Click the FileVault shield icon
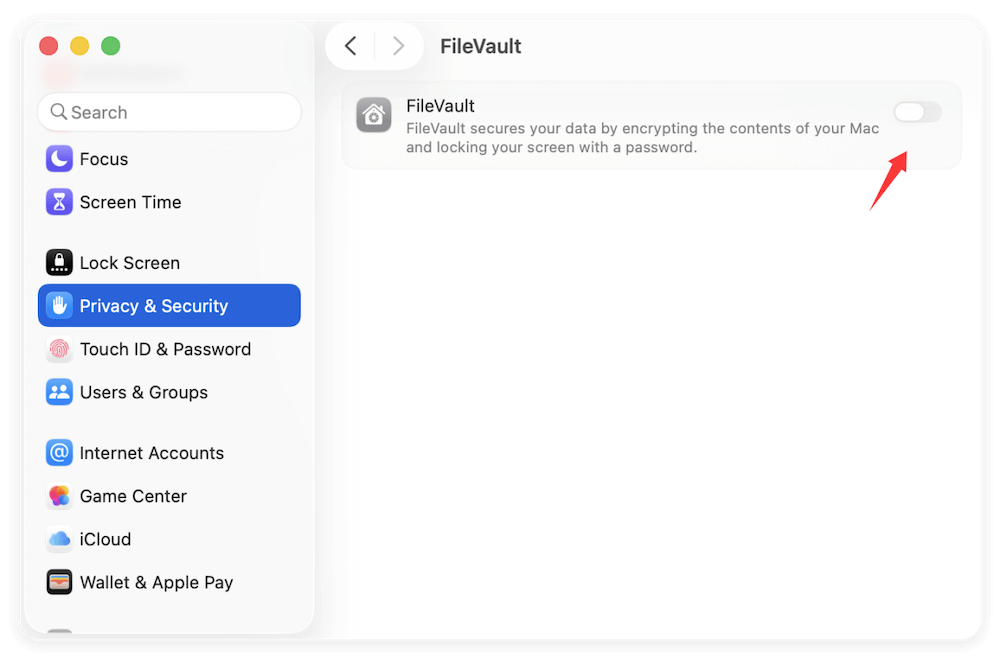 (373, 116)
